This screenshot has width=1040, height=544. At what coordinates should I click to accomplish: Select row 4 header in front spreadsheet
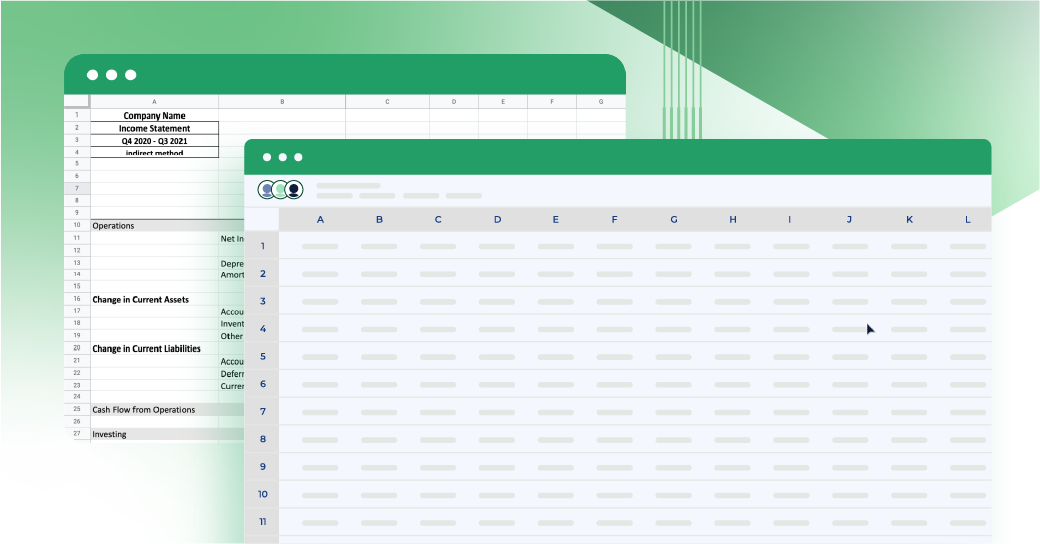[x=263, y=328]
